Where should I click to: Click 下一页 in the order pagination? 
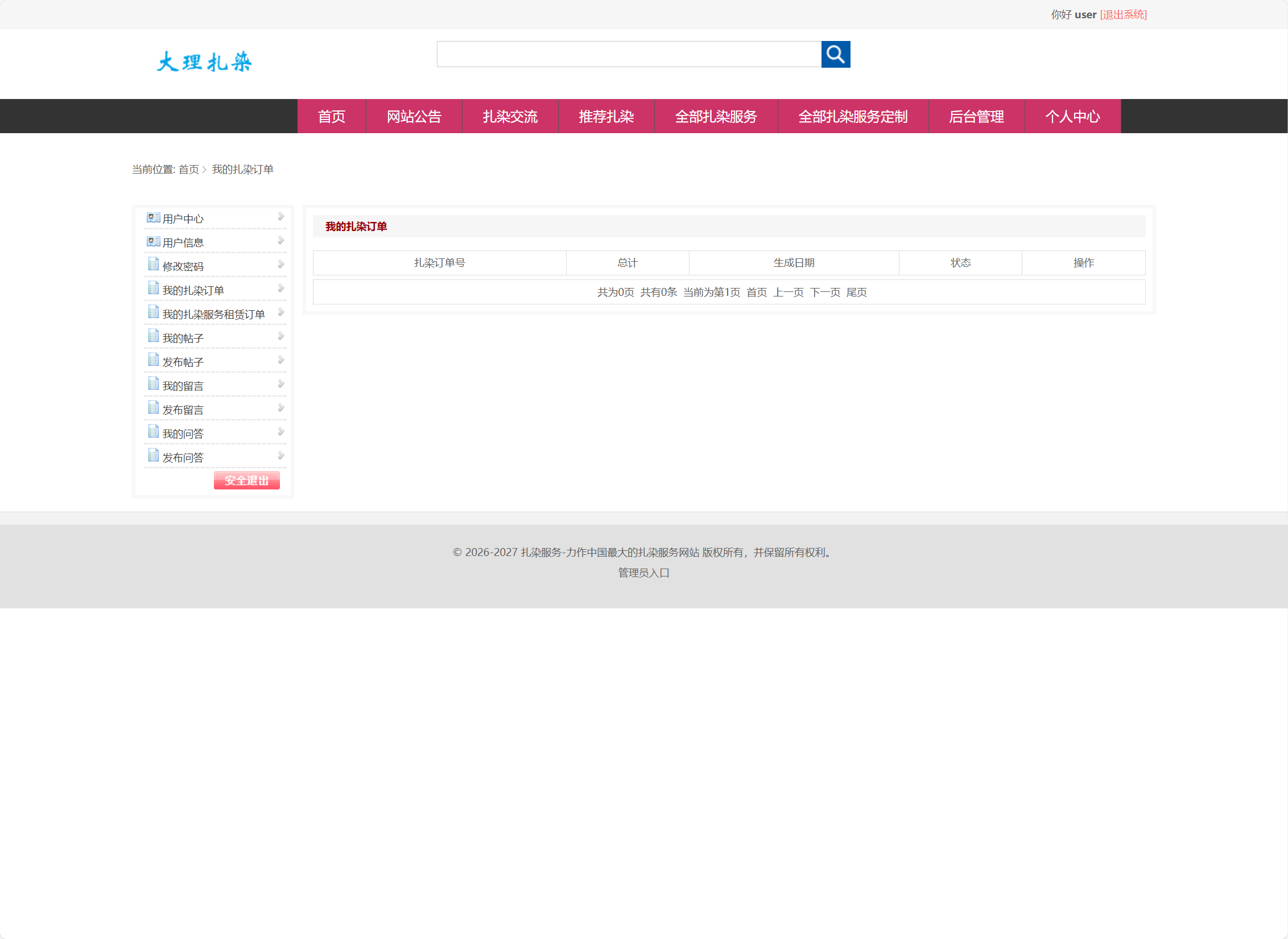click(825, 293)
